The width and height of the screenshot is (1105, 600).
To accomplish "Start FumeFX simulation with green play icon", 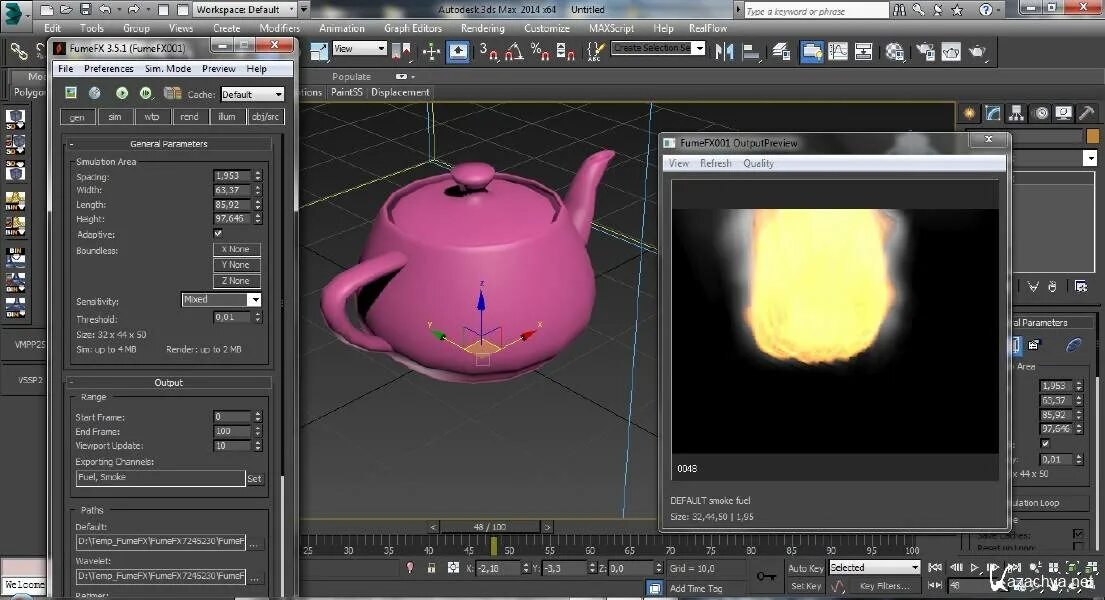I will [122, 93].
